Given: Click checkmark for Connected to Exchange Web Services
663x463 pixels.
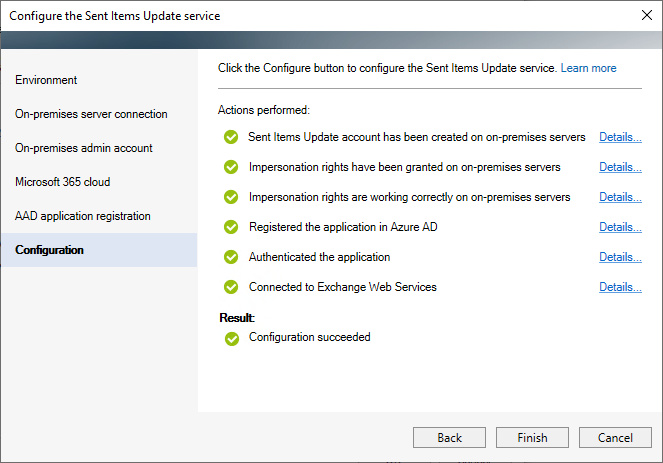Looking at the screenshot, I should coord(231,287).
